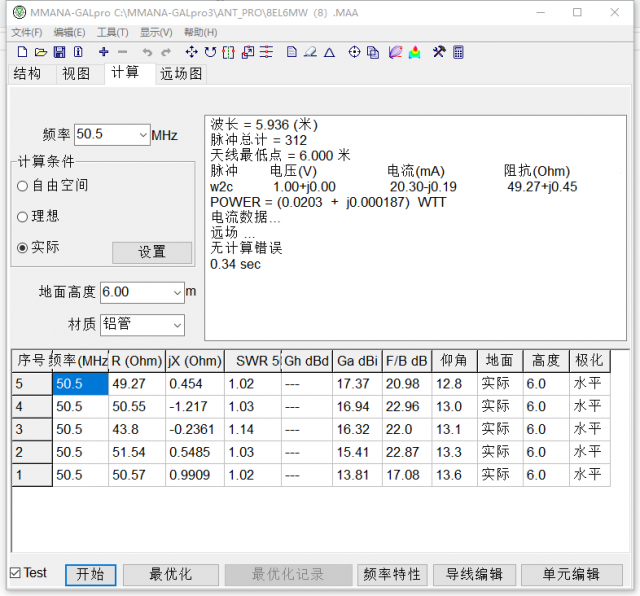
Task: Open the calculator toolbar icon
Action: 458,52
